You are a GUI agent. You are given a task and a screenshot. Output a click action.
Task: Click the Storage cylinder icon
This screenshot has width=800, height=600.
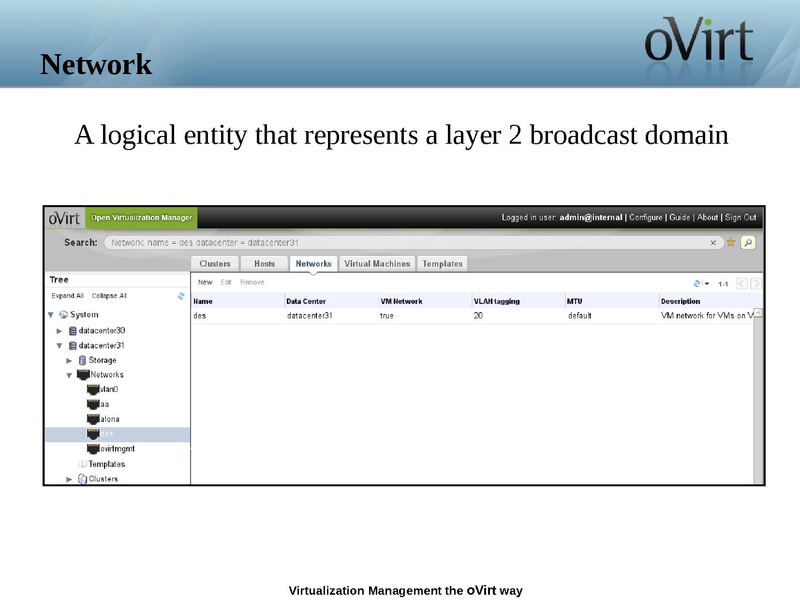82,360
